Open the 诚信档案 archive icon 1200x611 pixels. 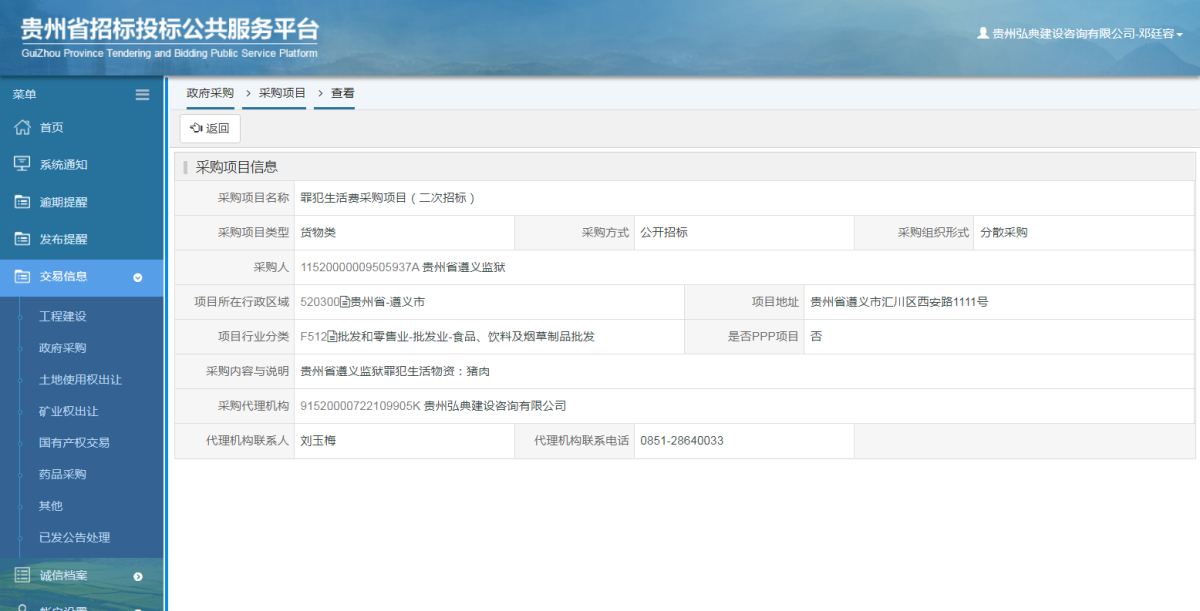click(21, 576)
